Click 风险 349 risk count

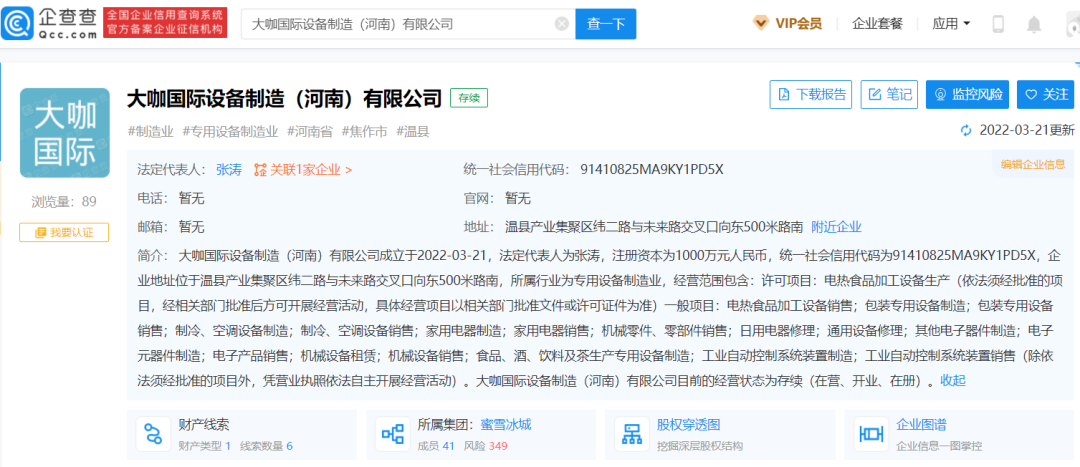pos(486,446)
